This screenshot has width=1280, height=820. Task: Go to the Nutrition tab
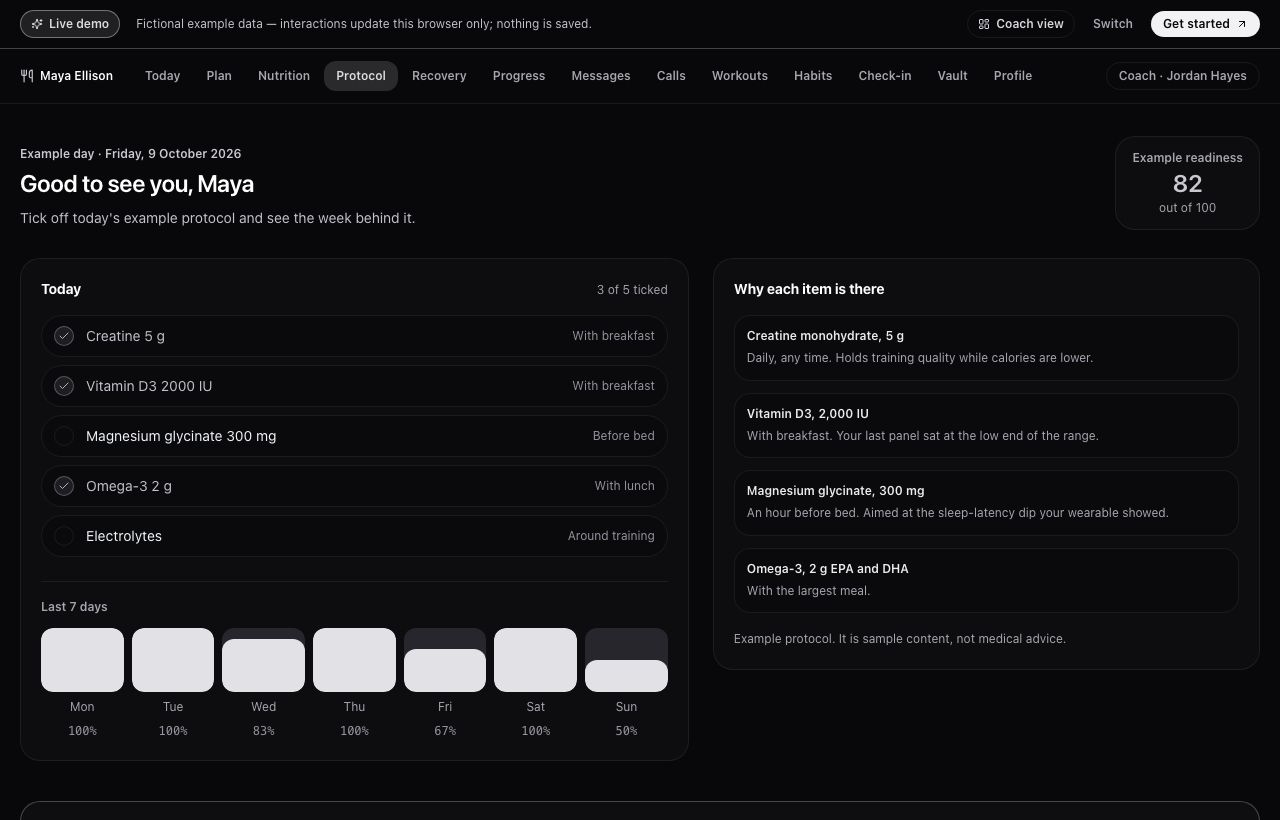[x=284, y=76]
